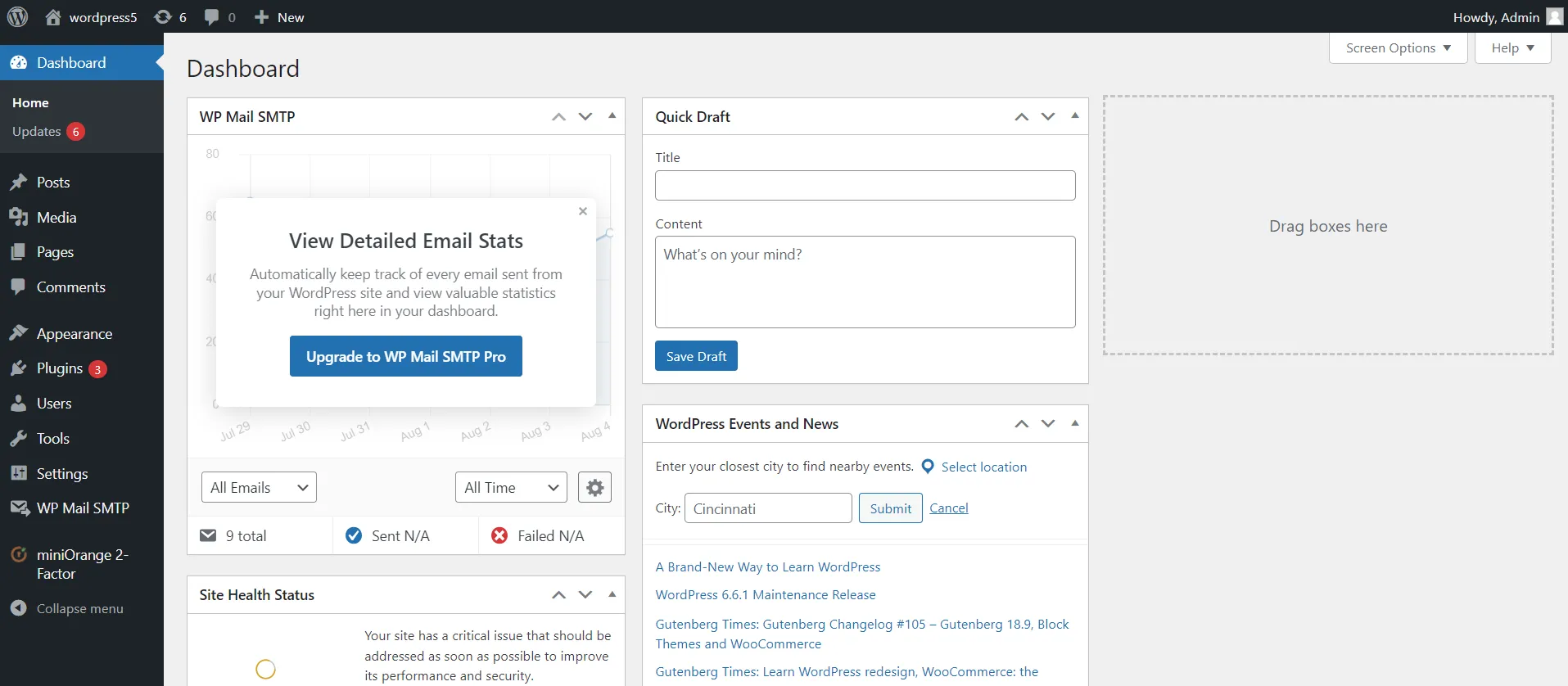Close the View Detailed Email Stats popup
The image size is (1568, 686).
583,211
